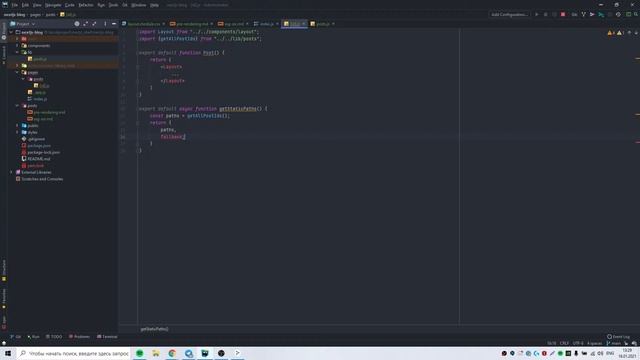Select opened file in Project tree
The image size is (640, 360).
tap(77, 24)
